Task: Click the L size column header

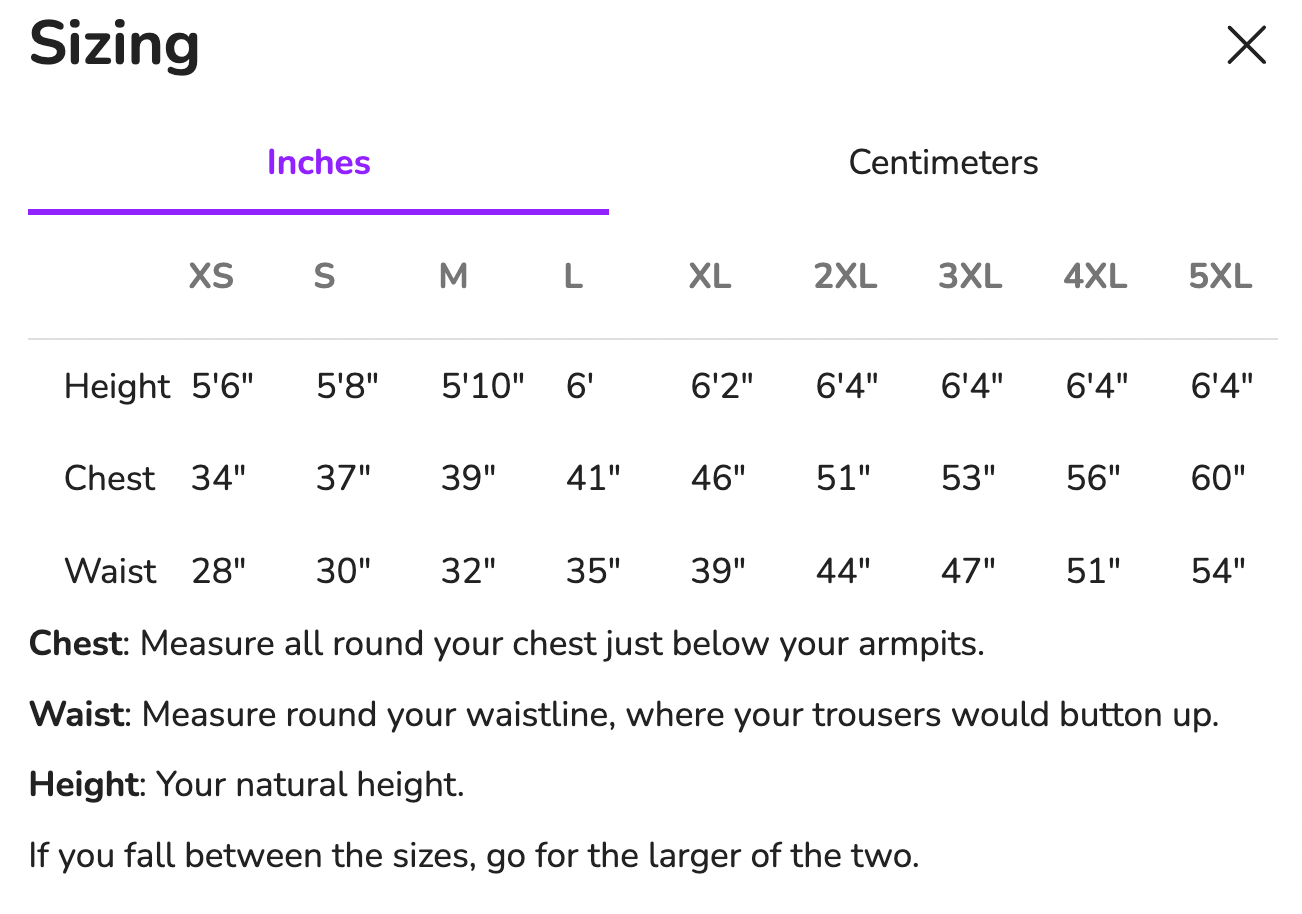Action: pos(573,276)
